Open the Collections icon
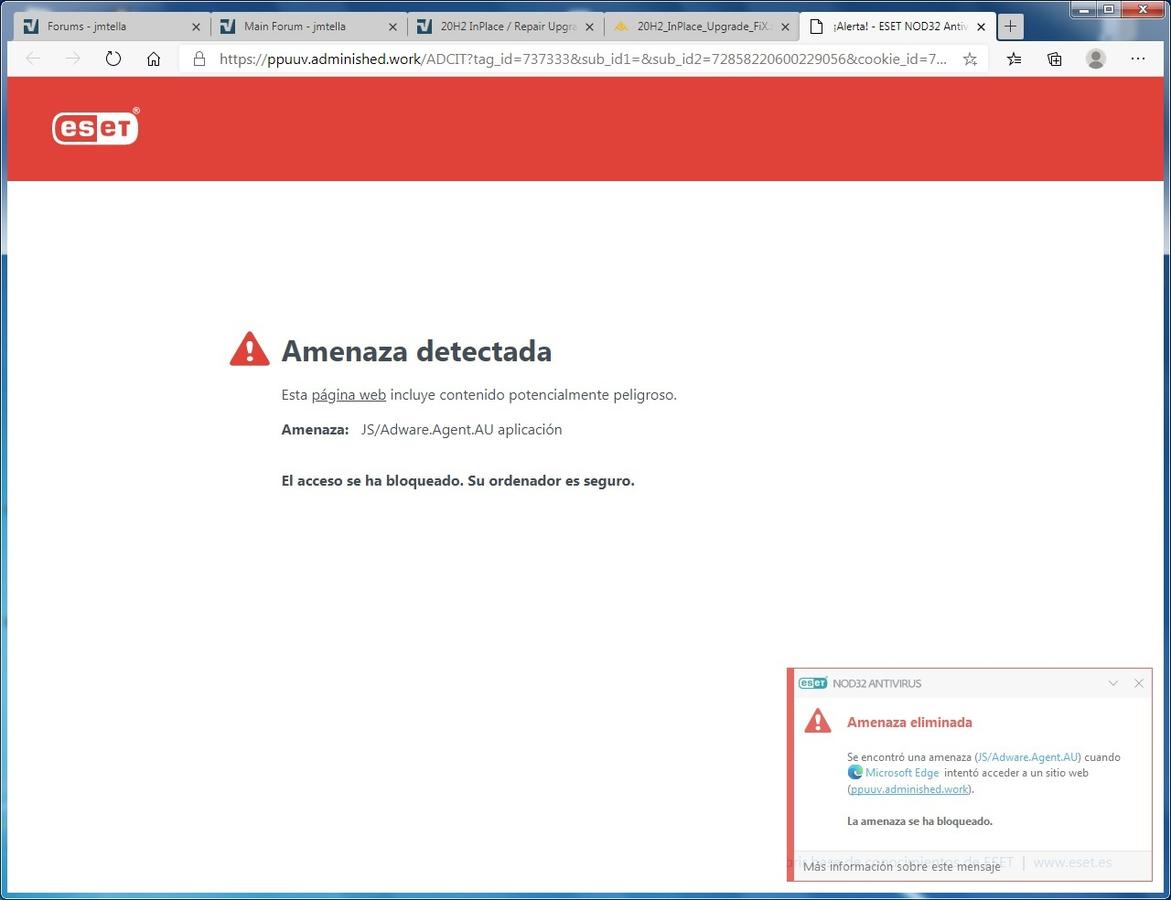Image resolution: width=1171 pixels, height=900 pixels. point(1054,58)
